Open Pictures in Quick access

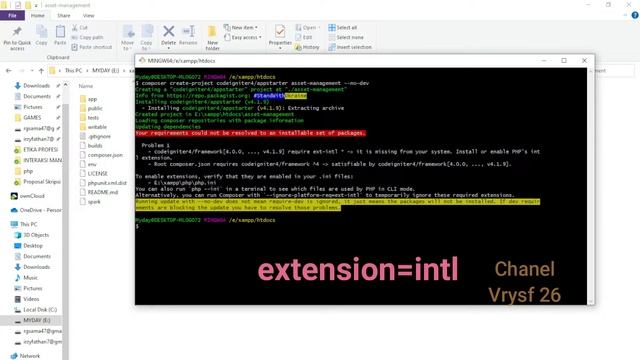coord(33,107)
